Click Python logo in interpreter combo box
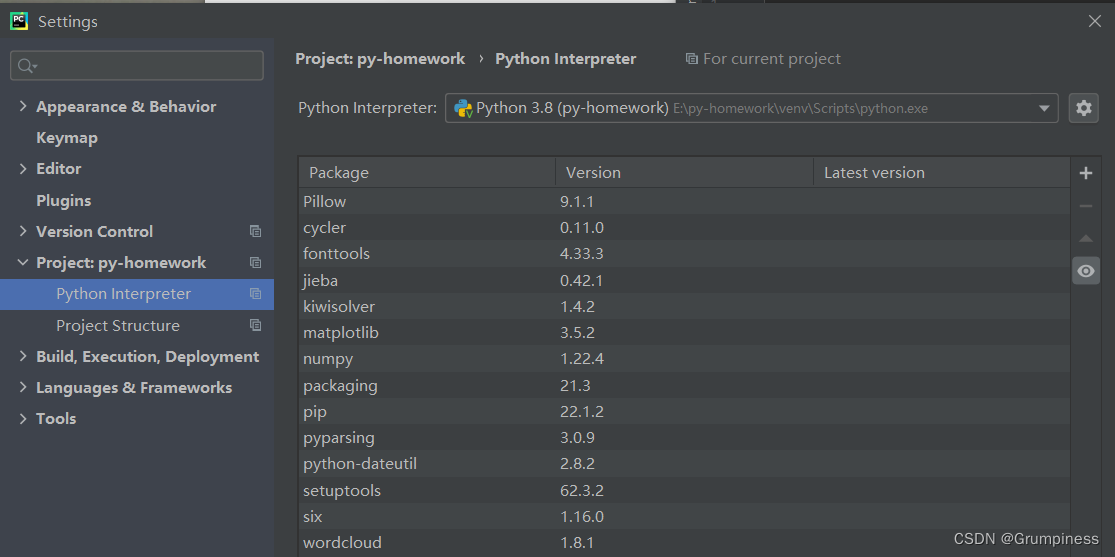Screen dimensions: 1115x557 pos(464,108)
